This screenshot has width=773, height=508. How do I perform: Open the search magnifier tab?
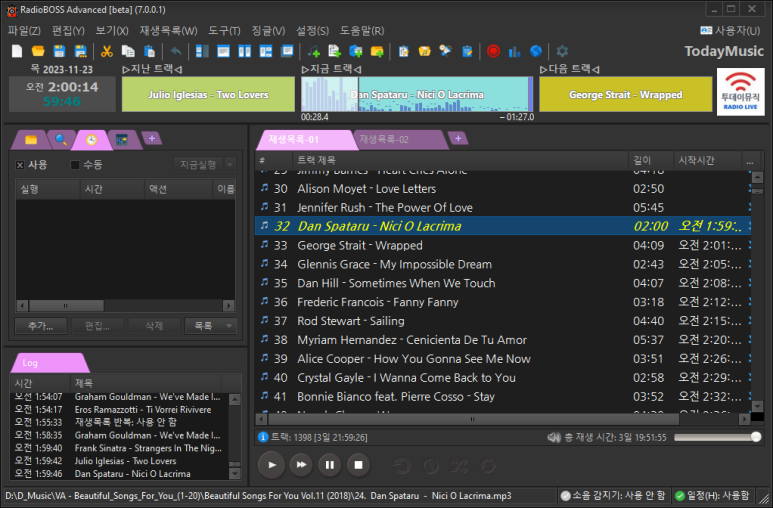click(x=61, y=140)
